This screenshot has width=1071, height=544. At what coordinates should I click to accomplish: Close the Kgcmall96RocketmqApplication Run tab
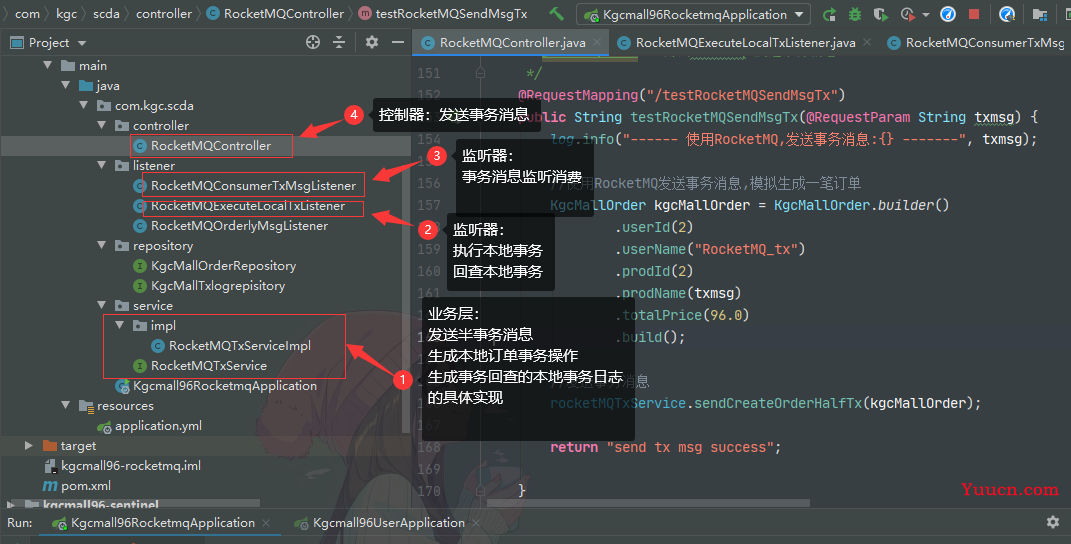pyautogui.click(x=266, y=523)
